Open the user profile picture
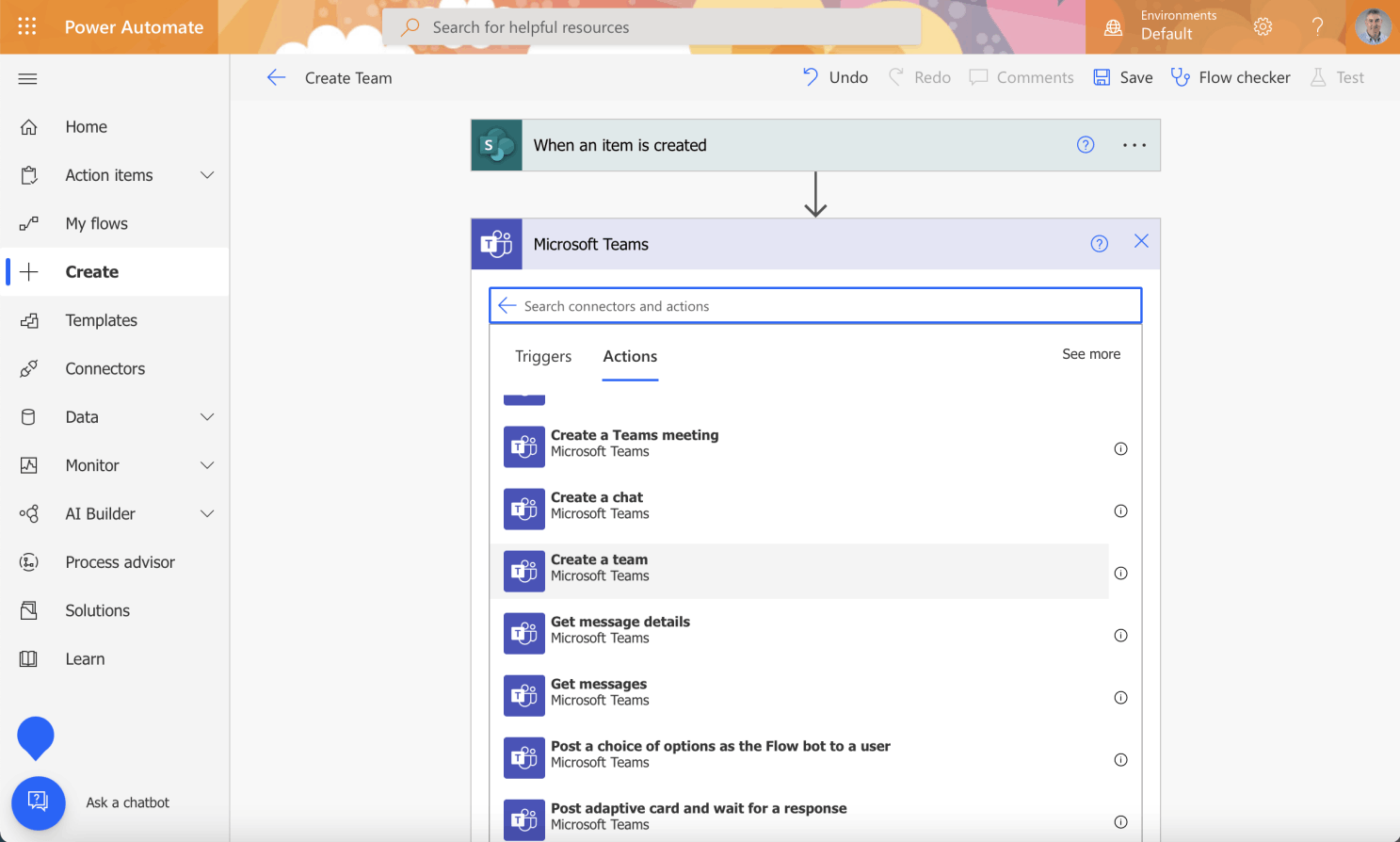The height and width of the screenshot is (842, 1400). click(1373, 26)
